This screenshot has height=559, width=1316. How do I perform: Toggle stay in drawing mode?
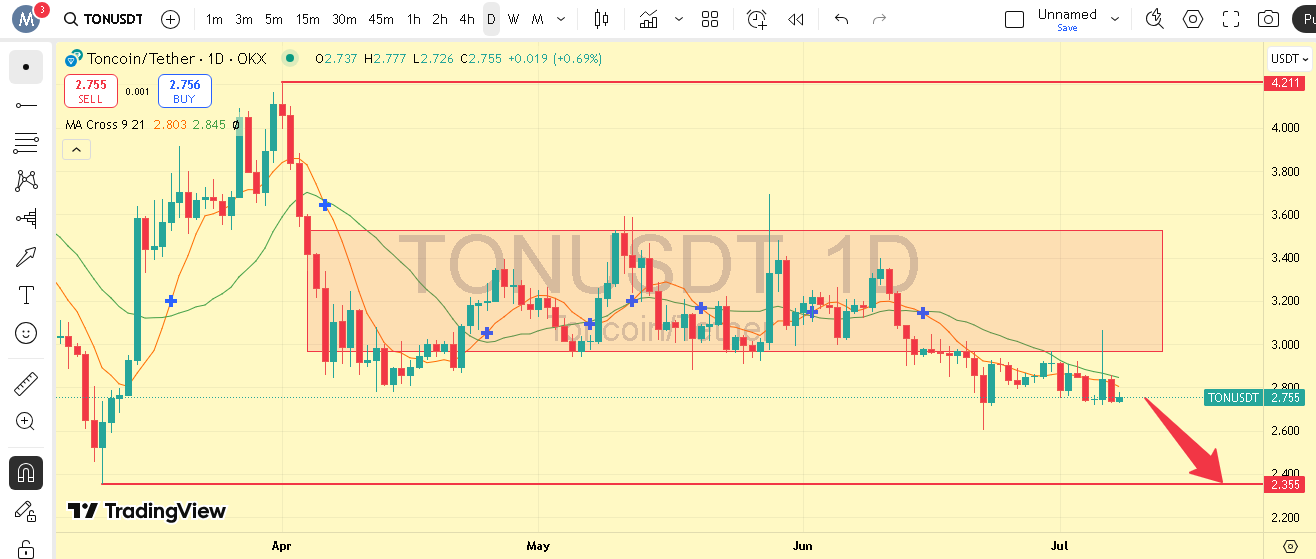(26, 510)
